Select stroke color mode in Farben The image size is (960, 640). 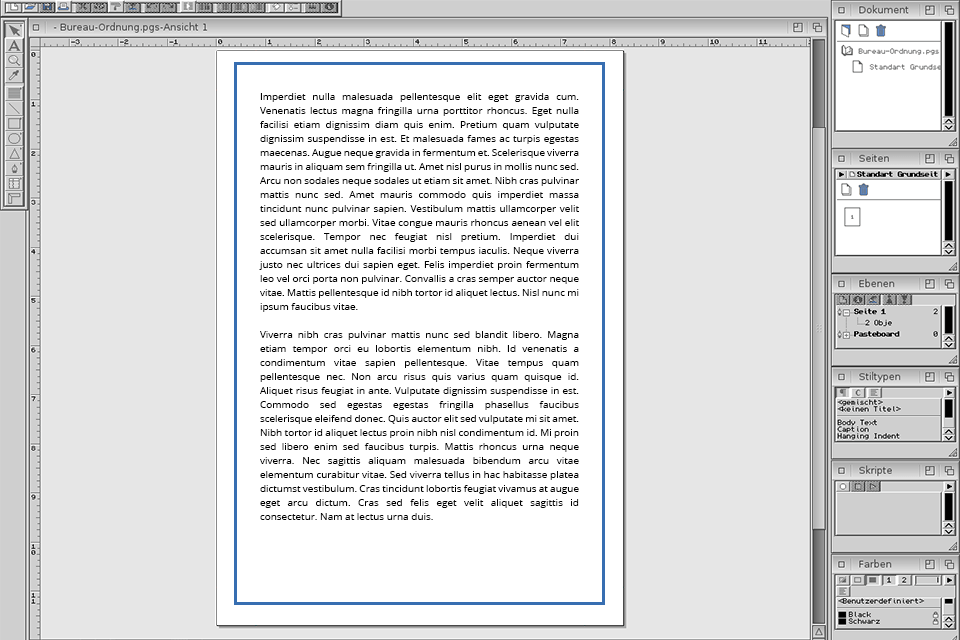[858, 580]
